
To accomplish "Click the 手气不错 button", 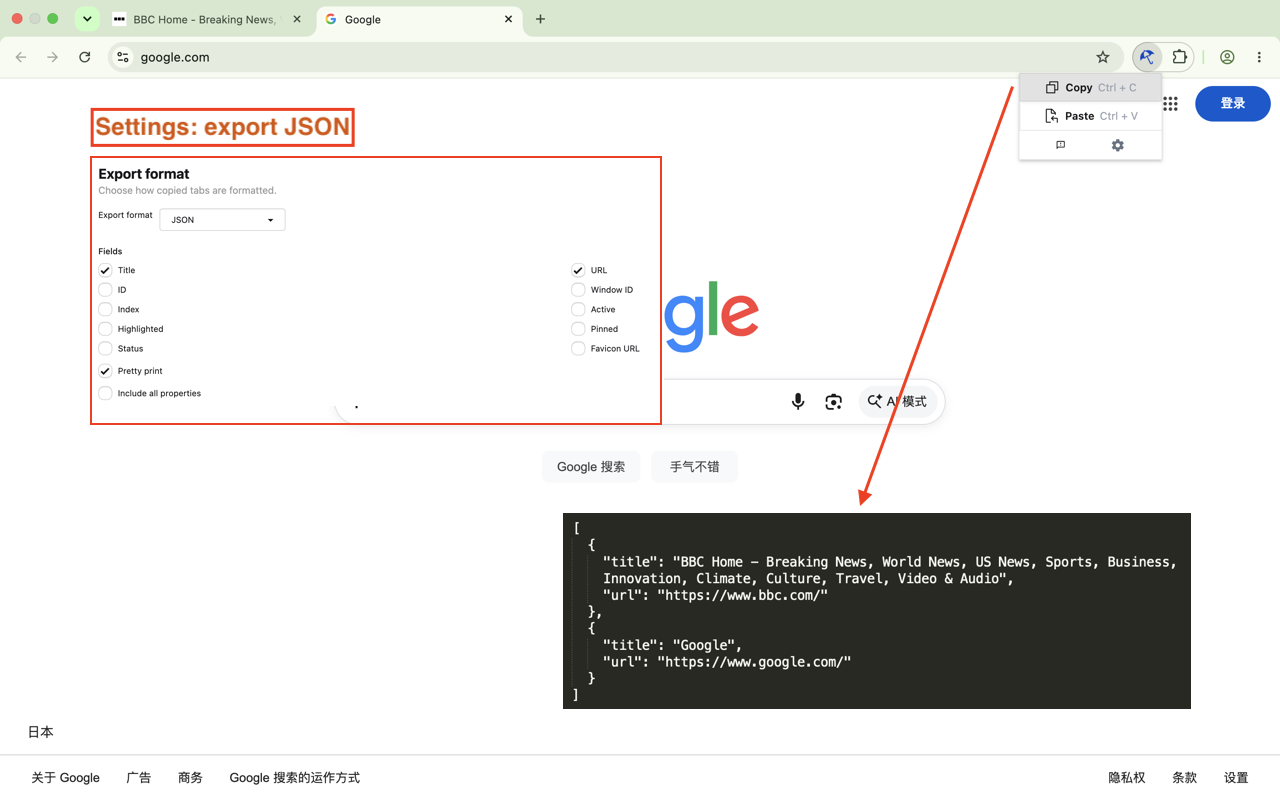I will 694,467.
